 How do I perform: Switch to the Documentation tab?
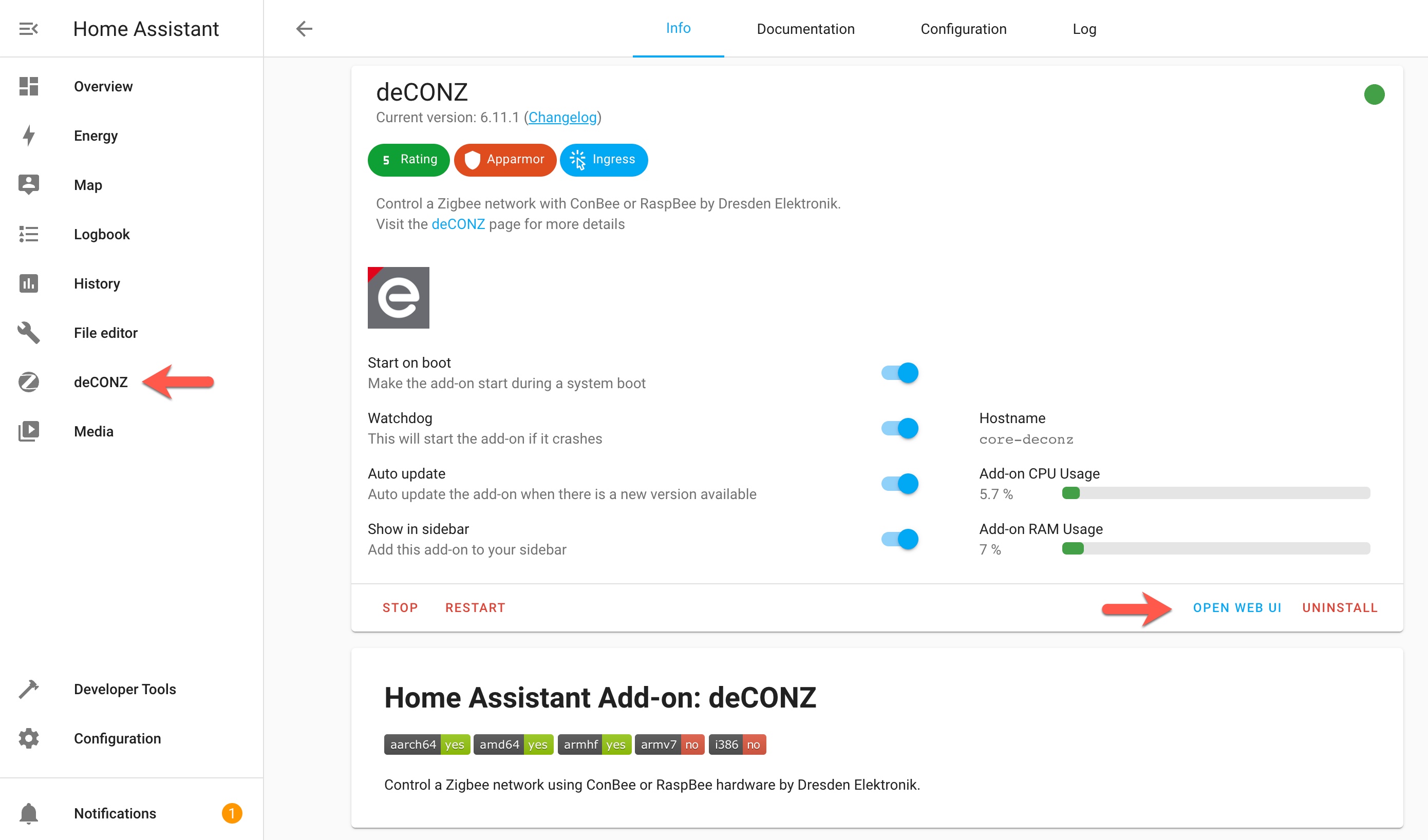tap(805, 29)
